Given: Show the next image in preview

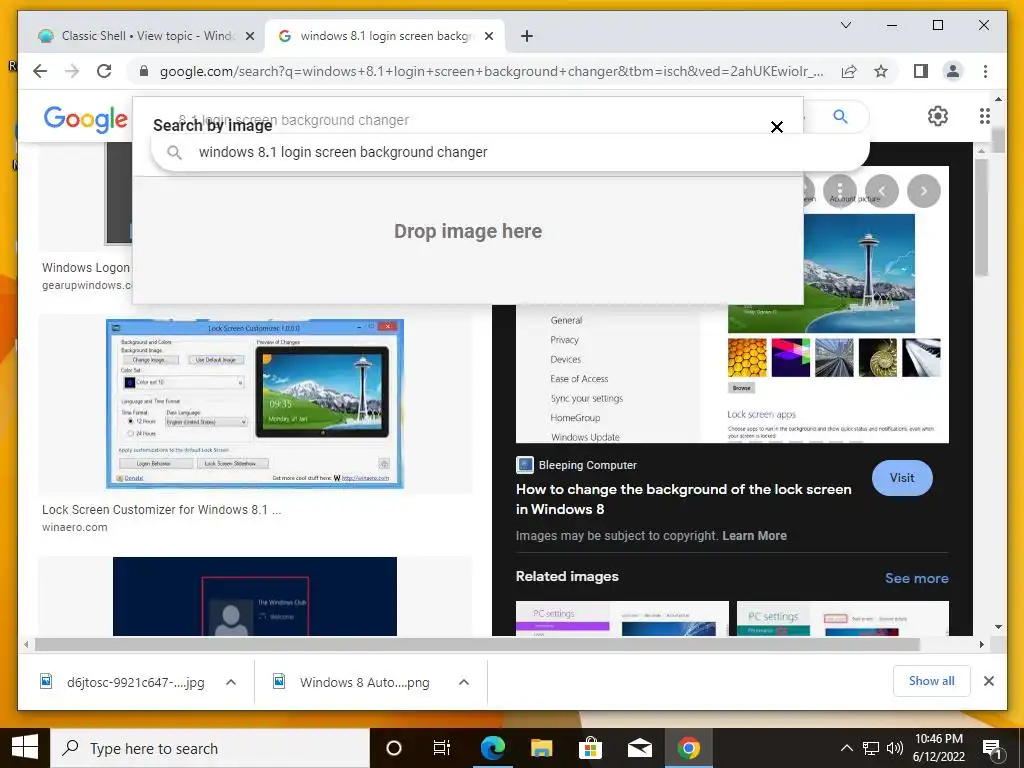Looking at the screenshot, I should (x=923, y=191).
